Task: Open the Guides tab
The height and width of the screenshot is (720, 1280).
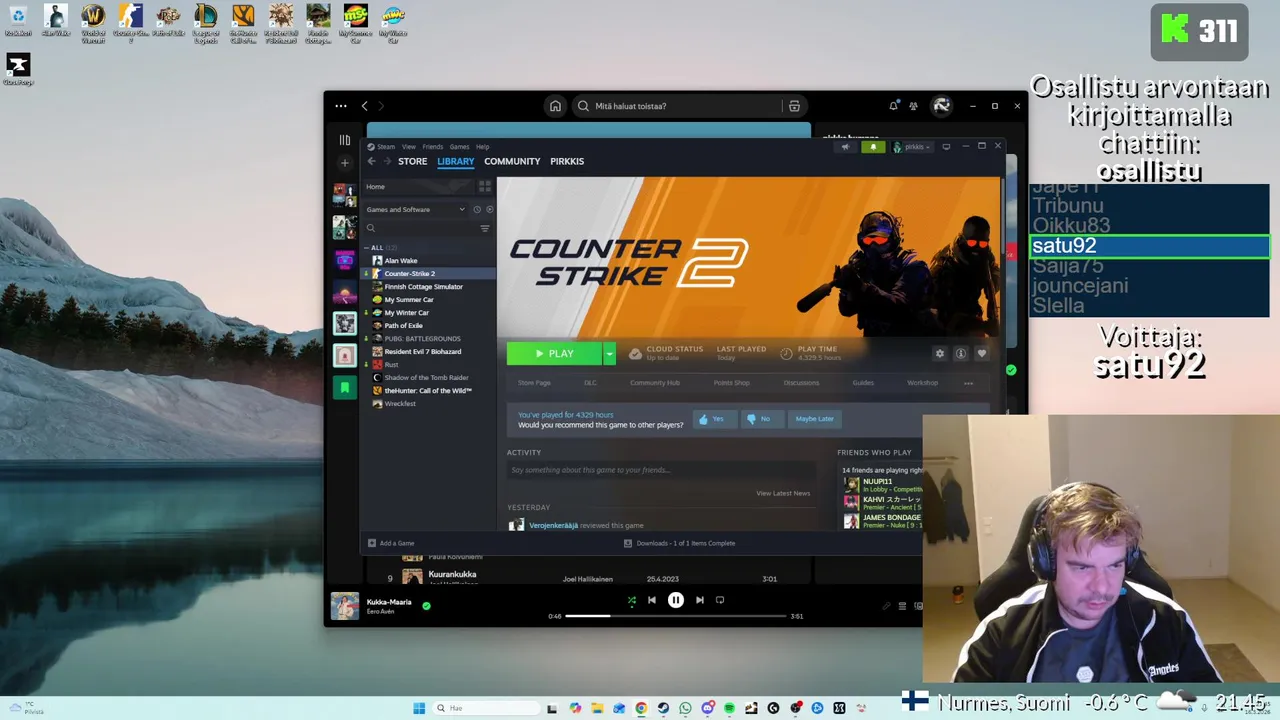Action: tap(862, 383)
